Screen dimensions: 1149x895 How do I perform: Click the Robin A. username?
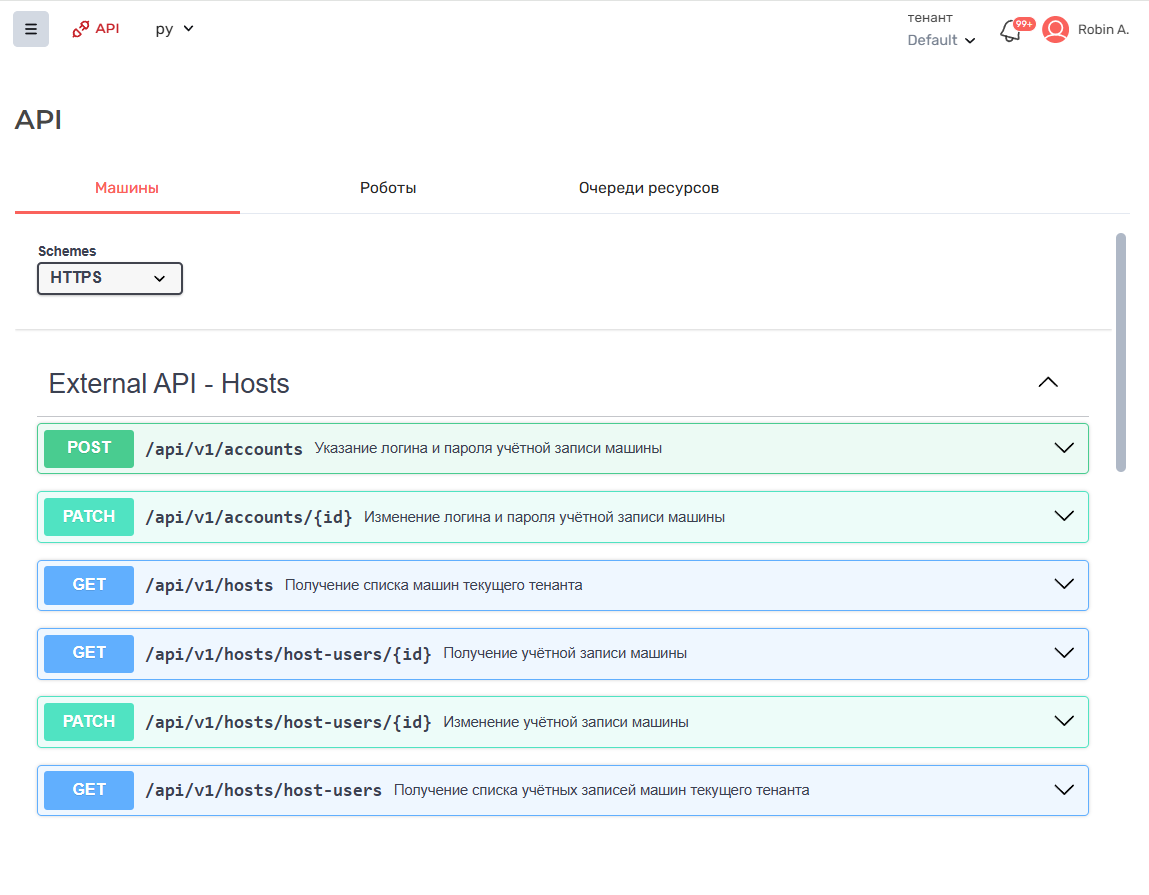pos(1103,30)
